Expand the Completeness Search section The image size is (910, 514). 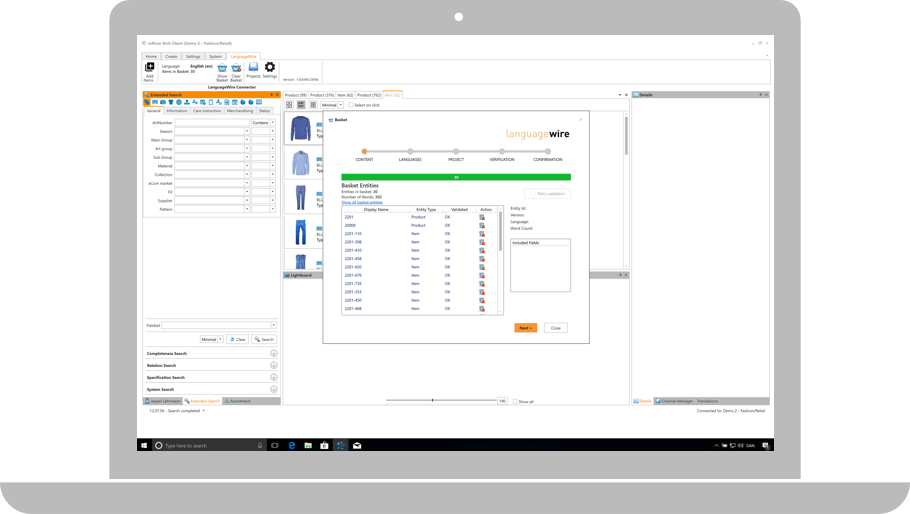coord(274,353)
